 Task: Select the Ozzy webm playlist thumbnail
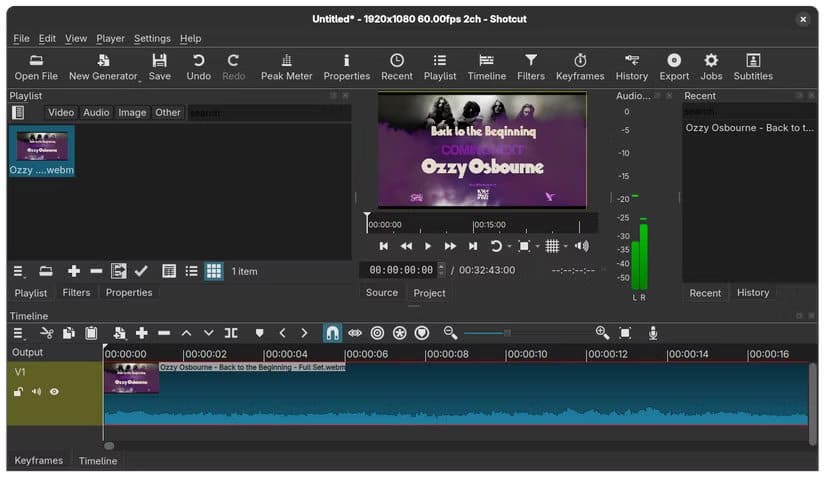[x=42, y=151]
